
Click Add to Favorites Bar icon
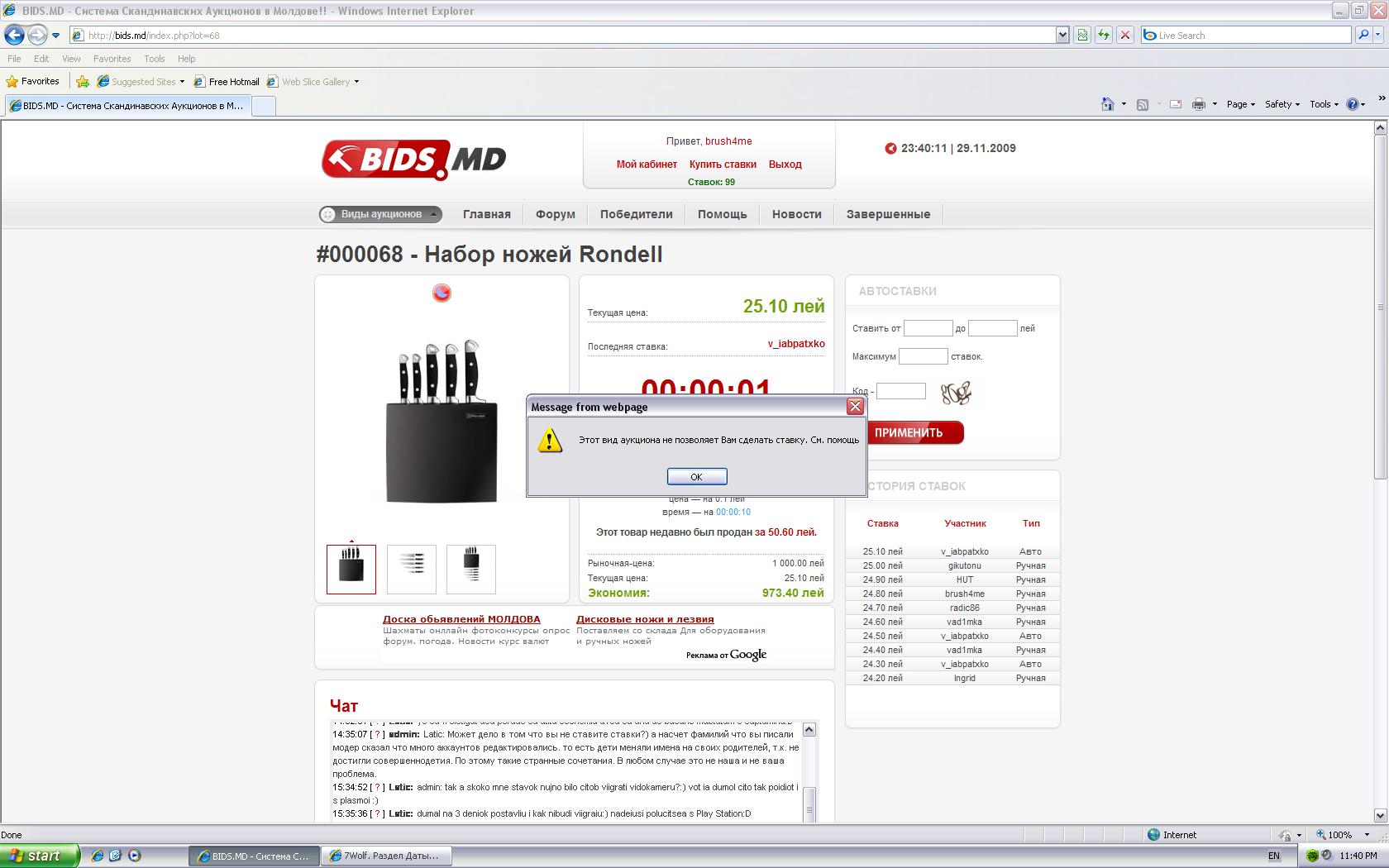83,82
